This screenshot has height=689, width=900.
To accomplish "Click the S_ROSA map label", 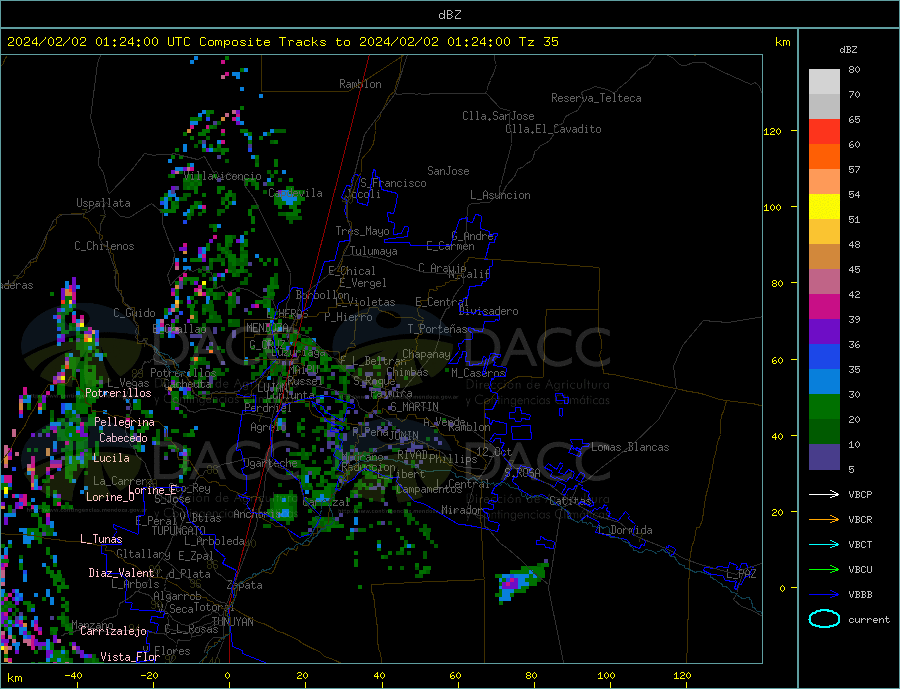I will pos(522,473).
